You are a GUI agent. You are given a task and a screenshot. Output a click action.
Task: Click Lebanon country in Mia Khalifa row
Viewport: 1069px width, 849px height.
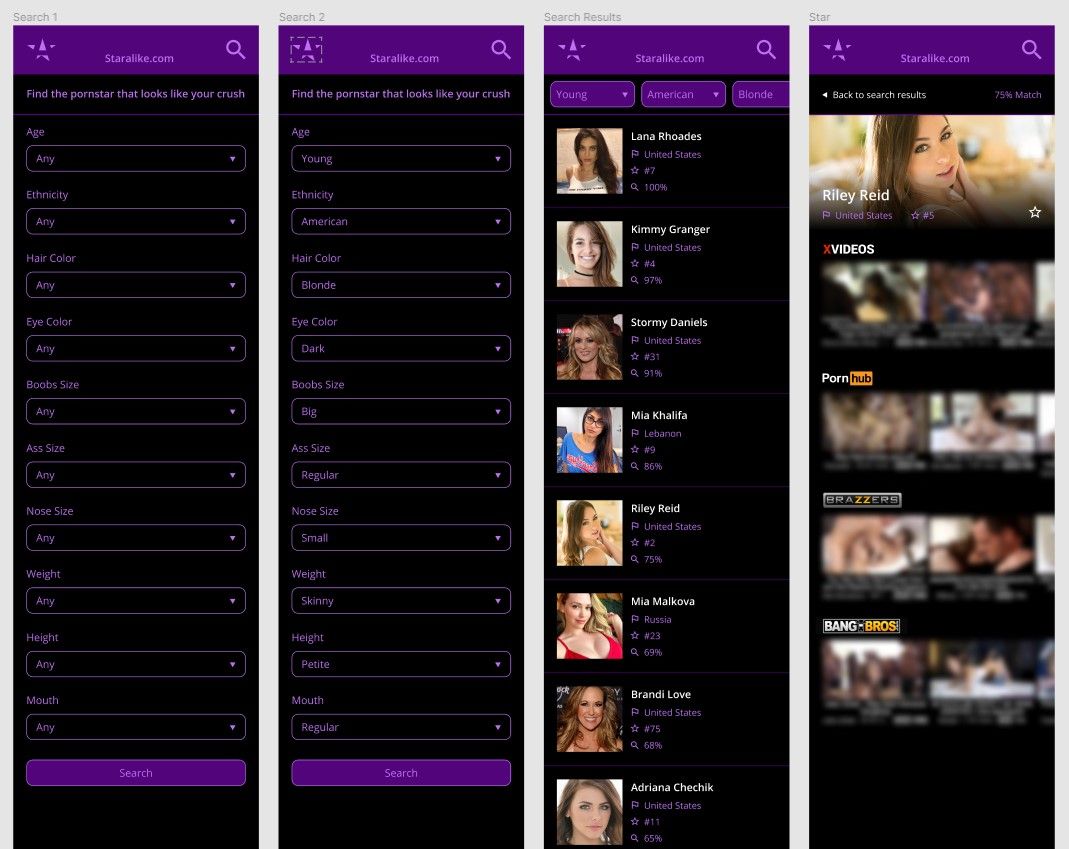(662, 434)
